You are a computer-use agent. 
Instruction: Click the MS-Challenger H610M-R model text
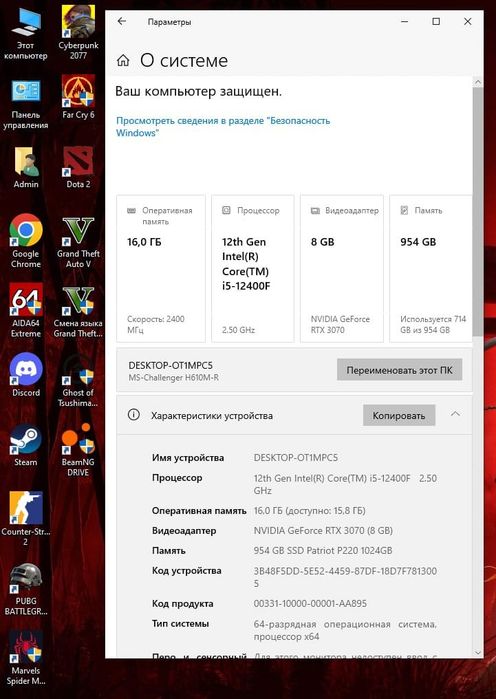click(173, 378)
